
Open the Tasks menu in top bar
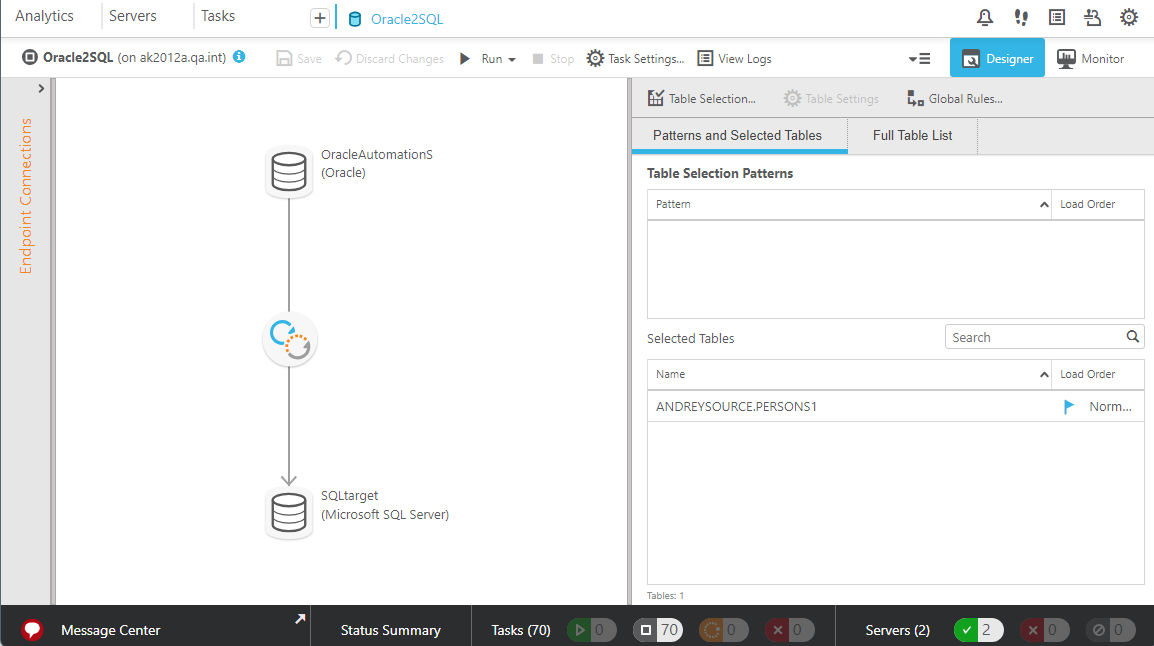(x=217, y=15)
